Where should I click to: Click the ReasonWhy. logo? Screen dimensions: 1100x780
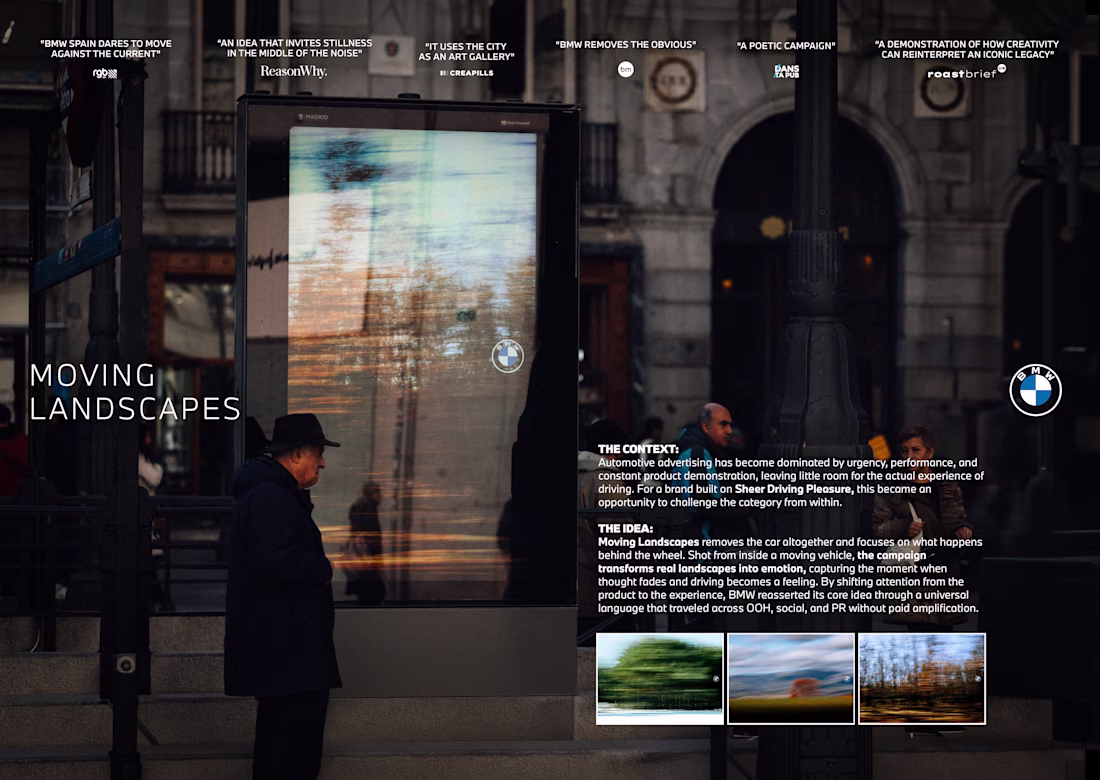pos(293,71)
